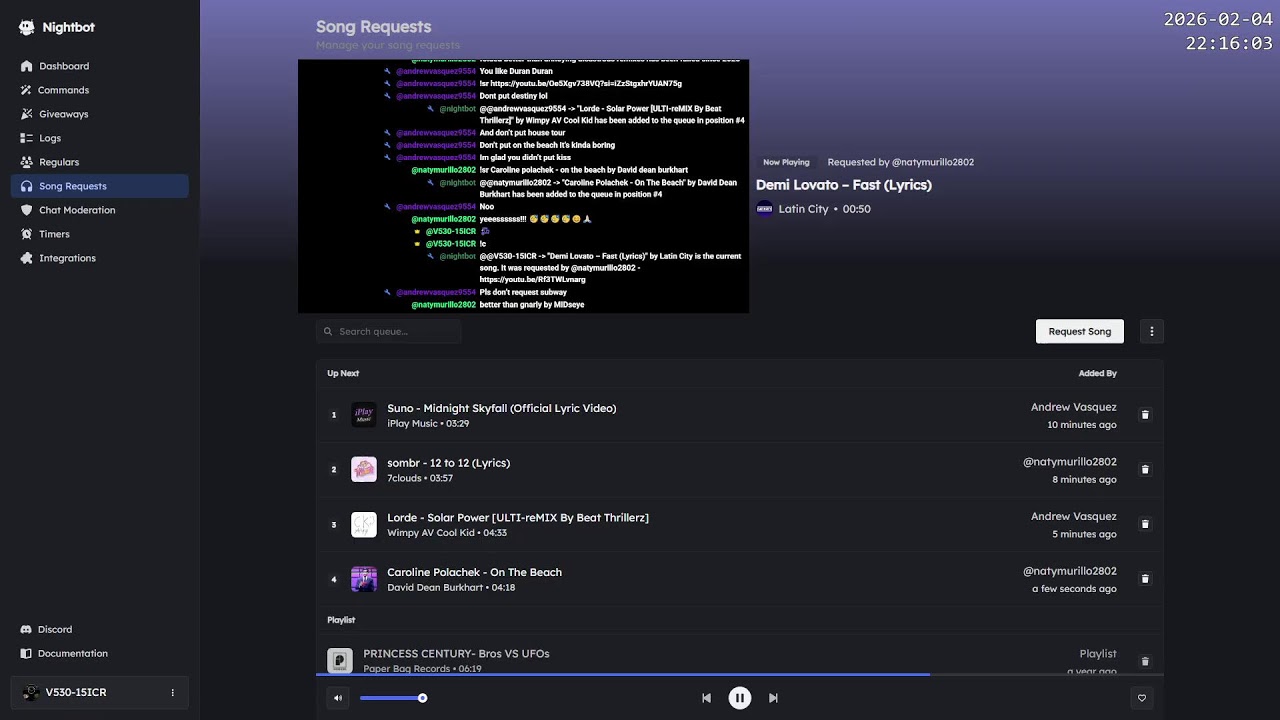Select Caroline Polachek - On The Beach title

point(474,572)
